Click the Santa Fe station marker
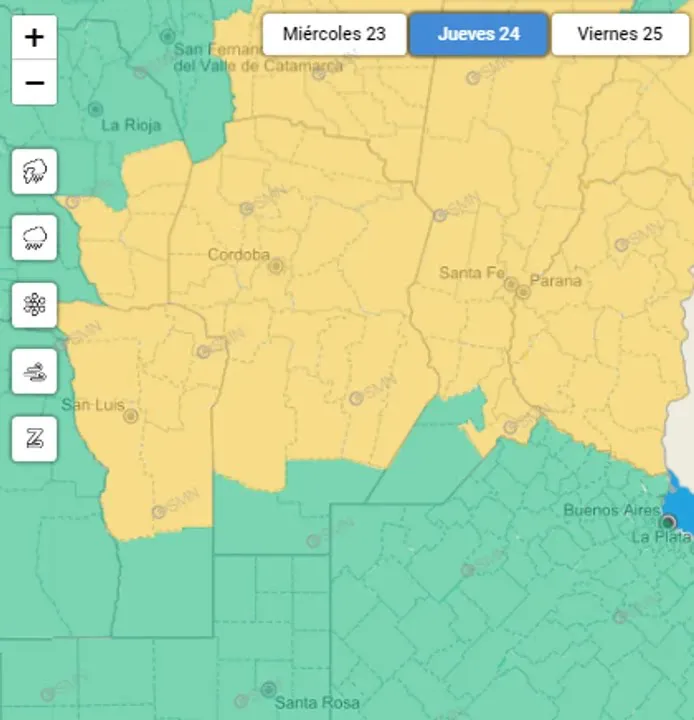 pyautogui.click(x=511, y=285)
